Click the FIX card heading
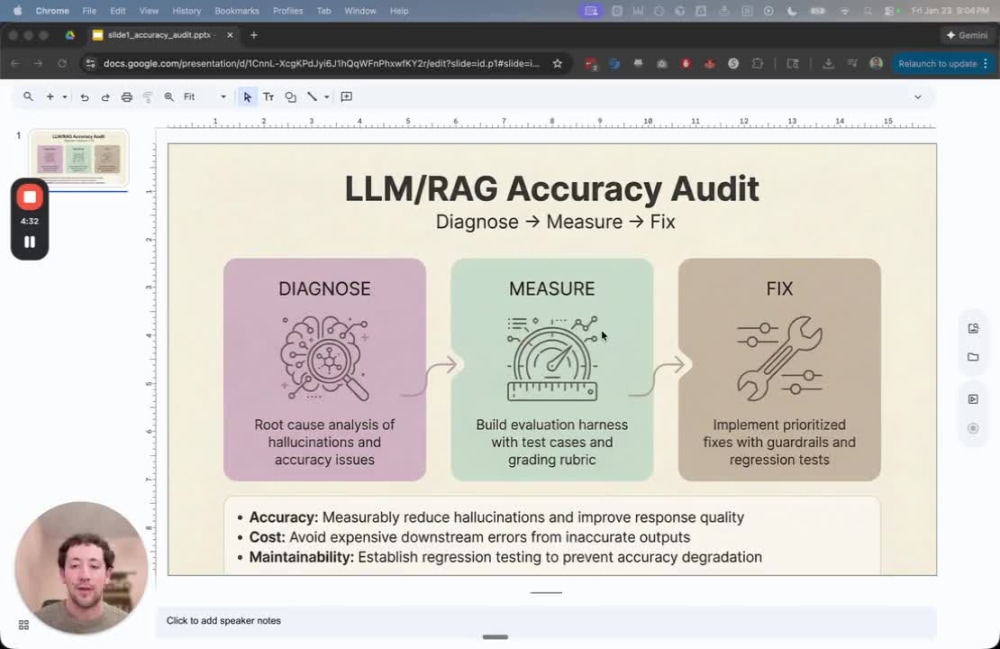Screen dimensions: 1000x649 (x=779, y=289)
